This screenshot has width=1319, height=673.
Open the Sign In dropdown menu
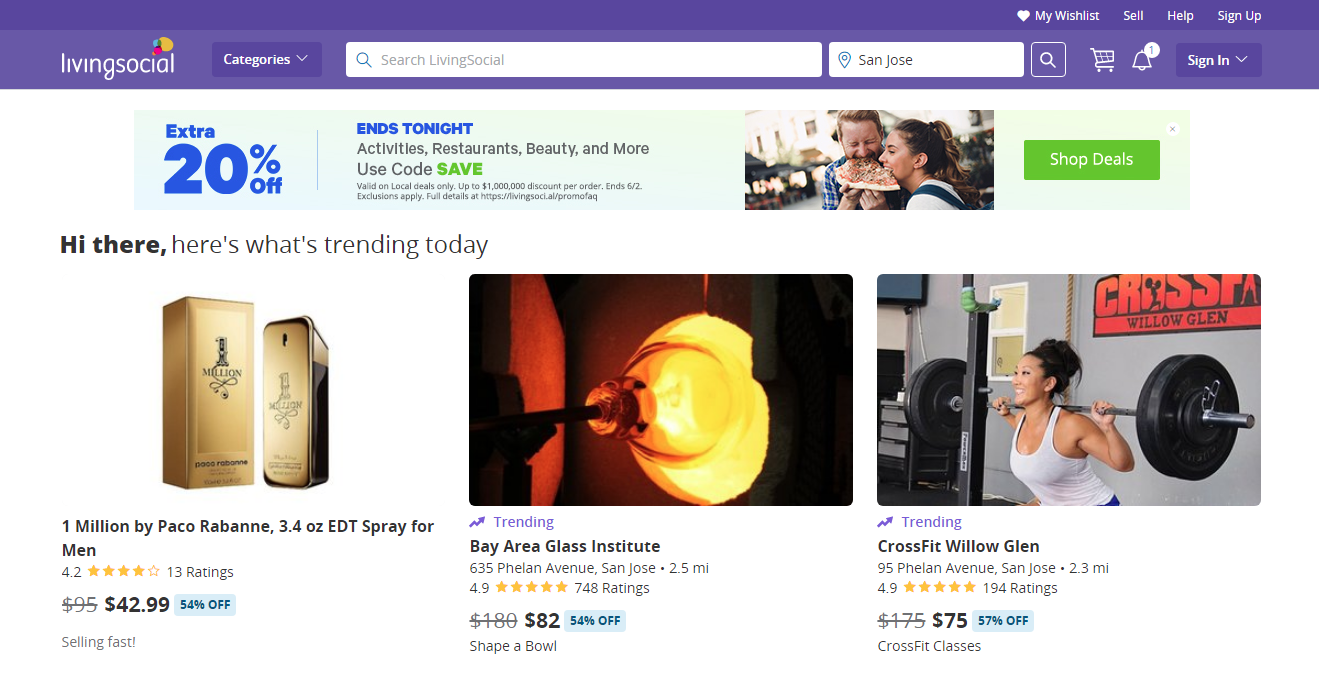[1218, 60]
